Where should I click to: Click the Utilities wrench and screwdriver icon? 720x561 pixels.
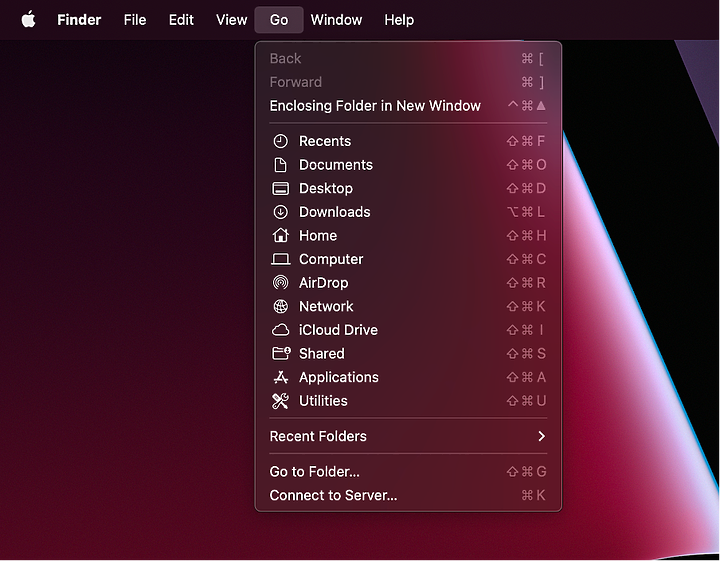pyautogui.click(x=281, y=401)
